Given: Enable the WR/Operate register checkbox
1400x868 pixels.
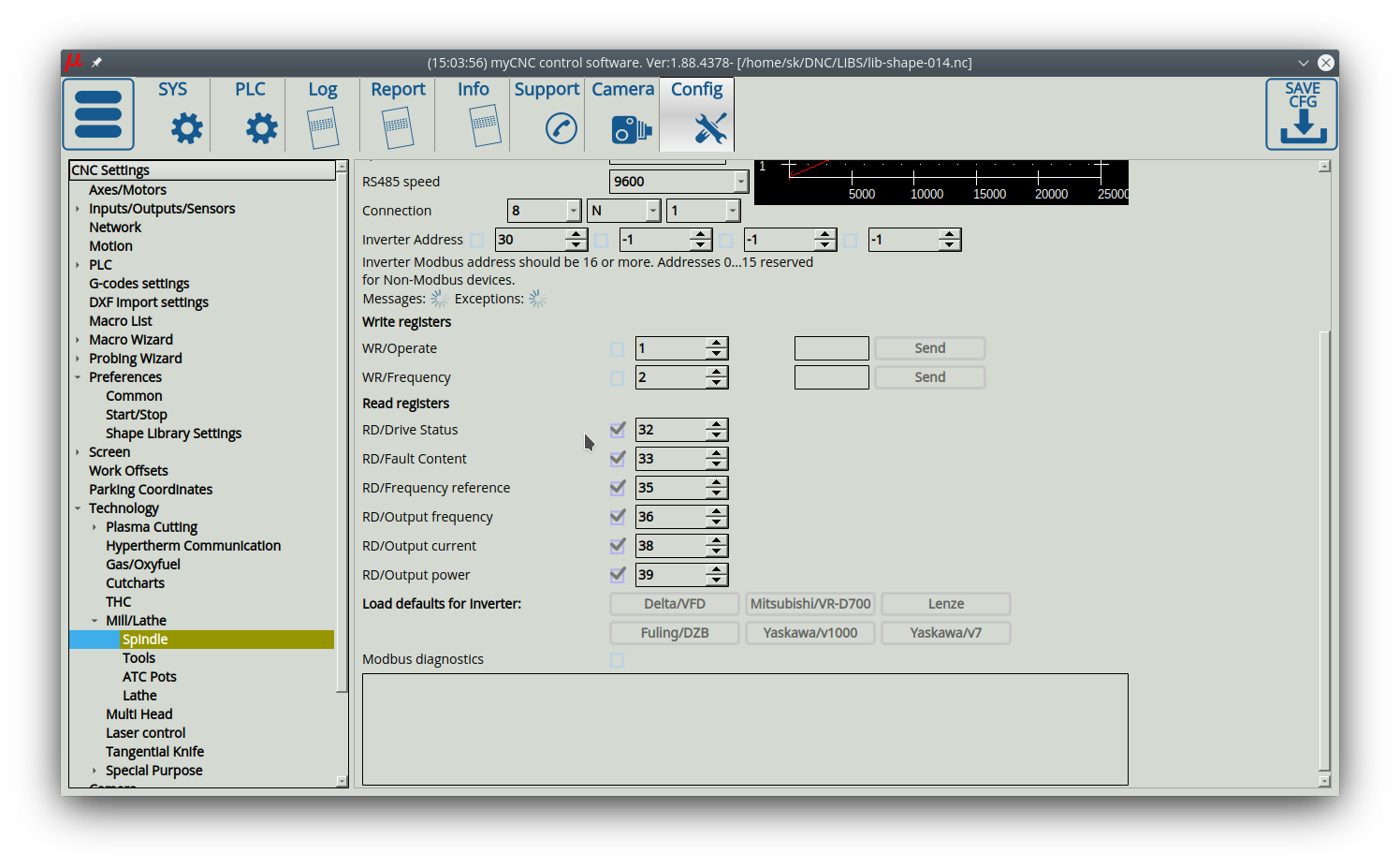Looking at the screenshot, I should (x=618, y=349).
